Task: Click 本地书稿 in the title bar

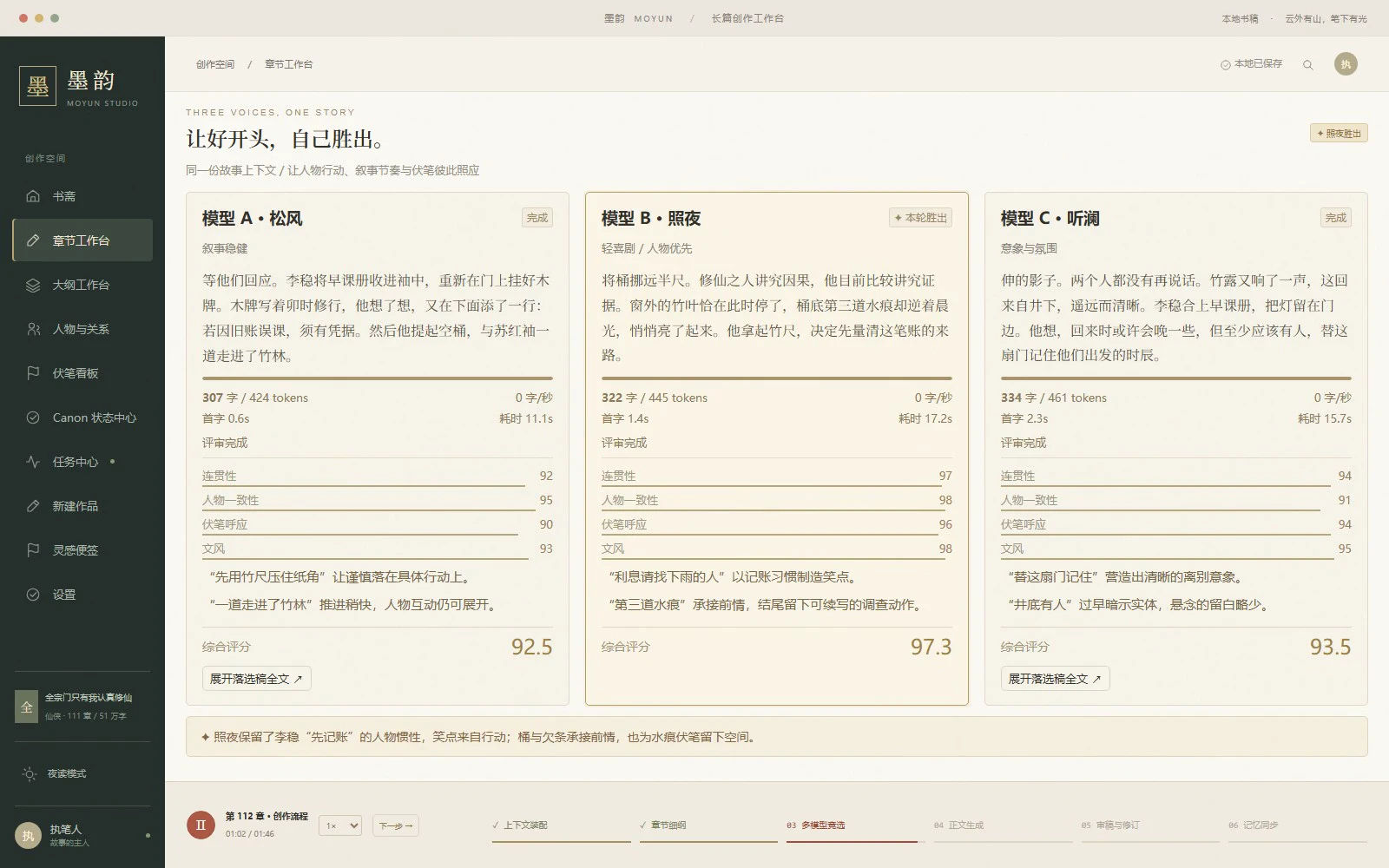Action: [x=1240, y=18]
